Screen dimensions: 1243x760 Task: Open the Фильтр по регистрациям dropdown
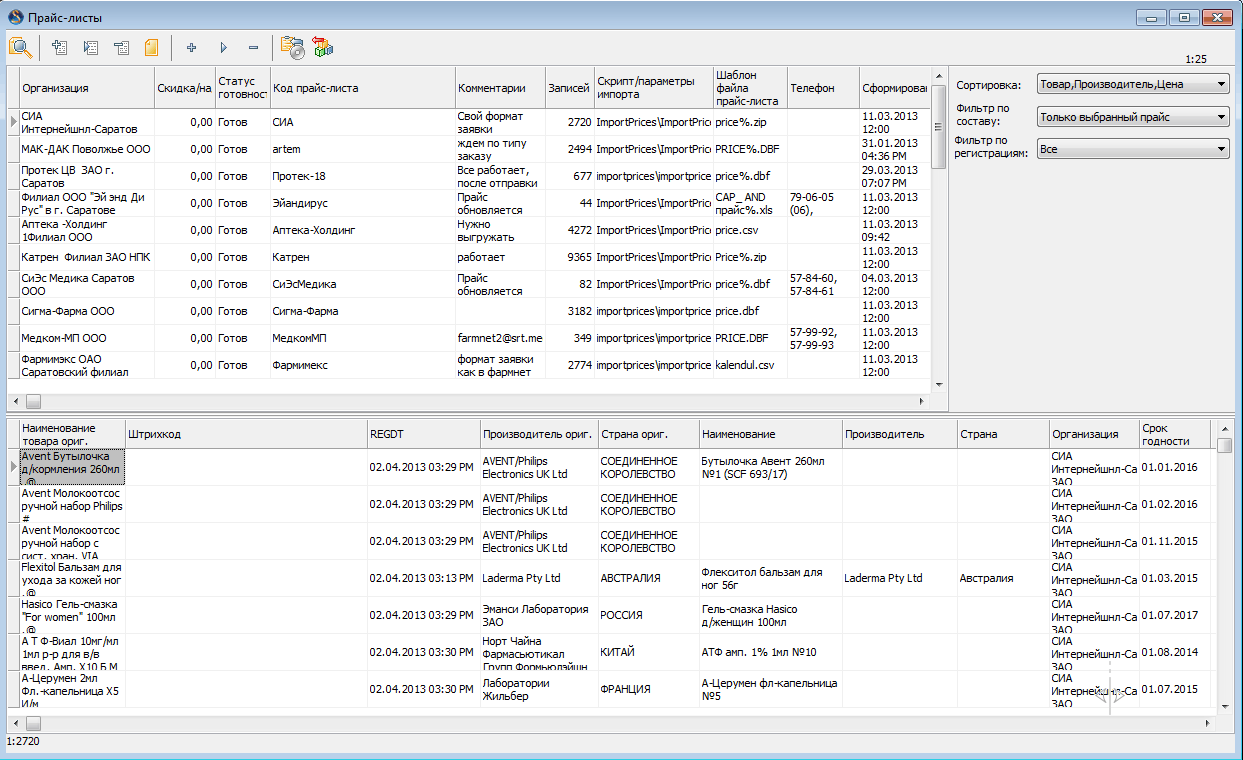[x=1133, y=149]
